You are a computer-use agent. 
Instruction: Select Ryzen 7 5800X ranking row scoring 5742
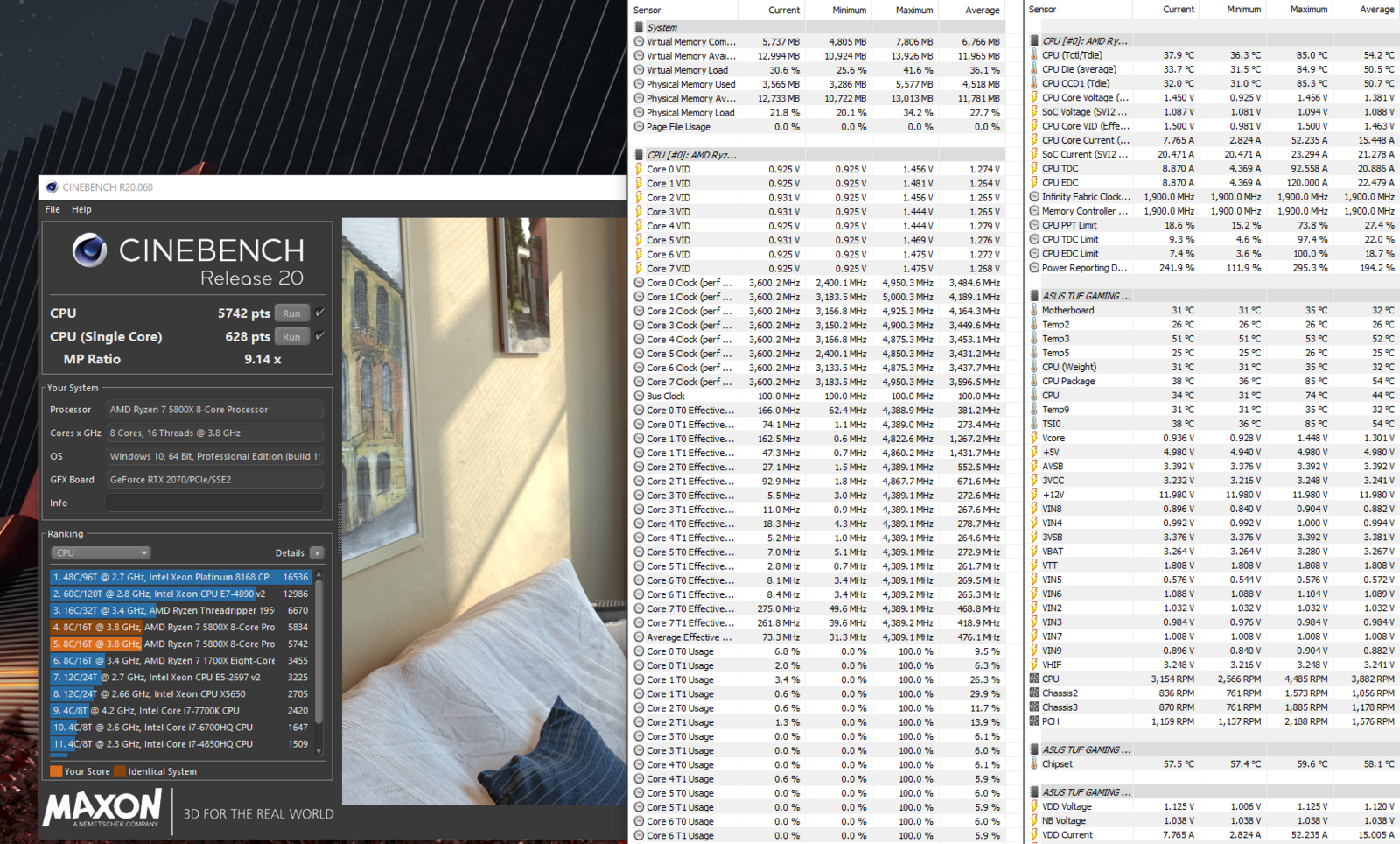180,644
